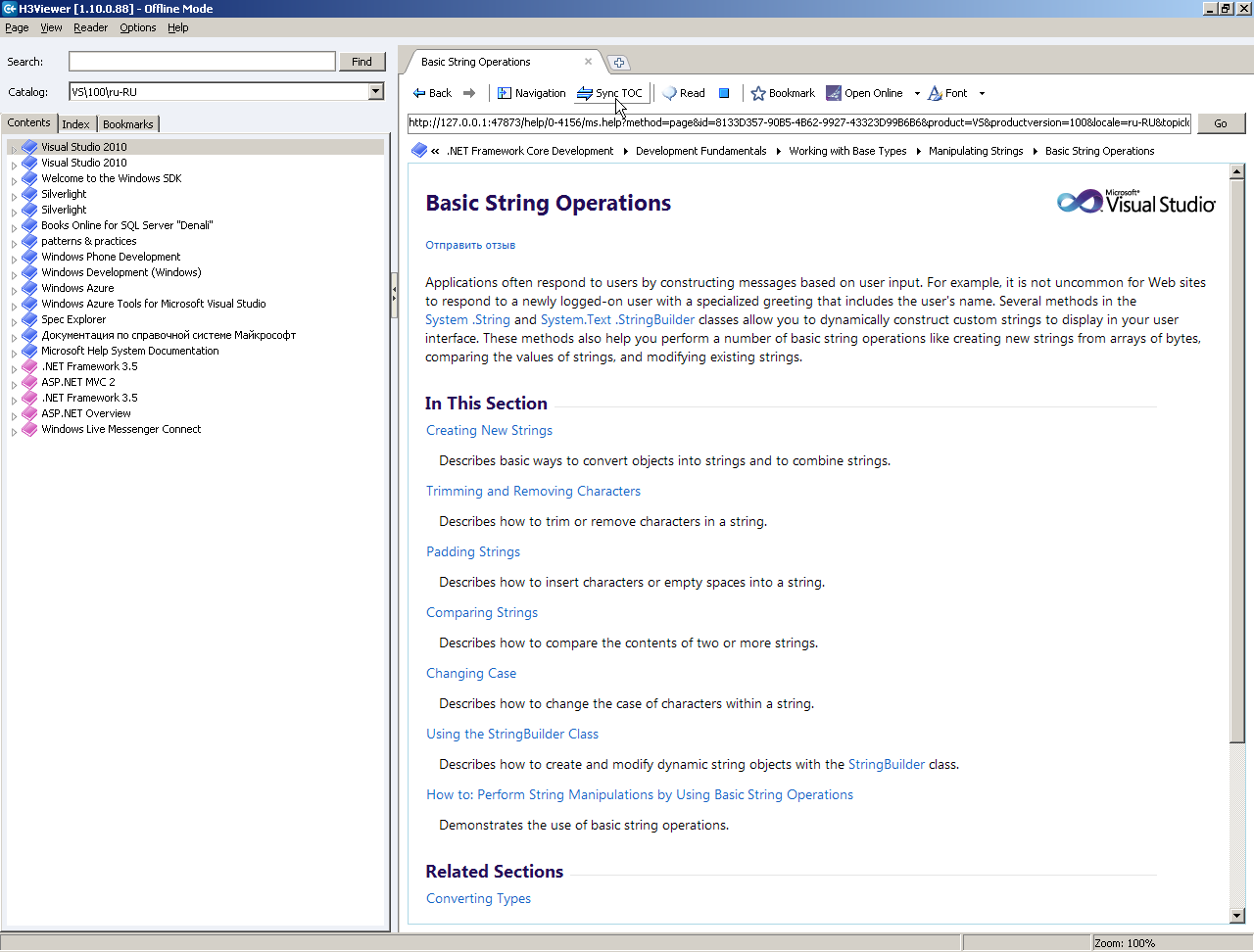This screenshot has width=1254, height=952.
Task: Click the pink book icon beside ASP.NET MVC 2
Action: (29, 382)
